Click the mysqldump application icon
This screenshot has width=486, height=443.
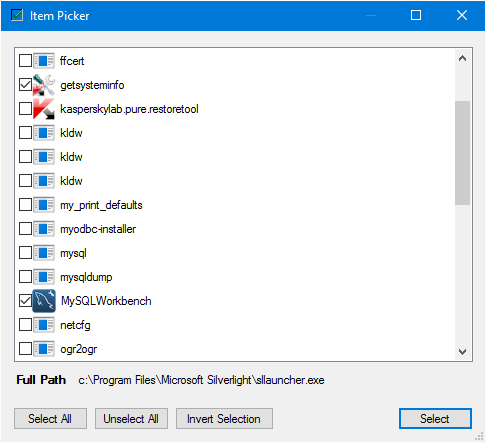click(x=44, y=277)
